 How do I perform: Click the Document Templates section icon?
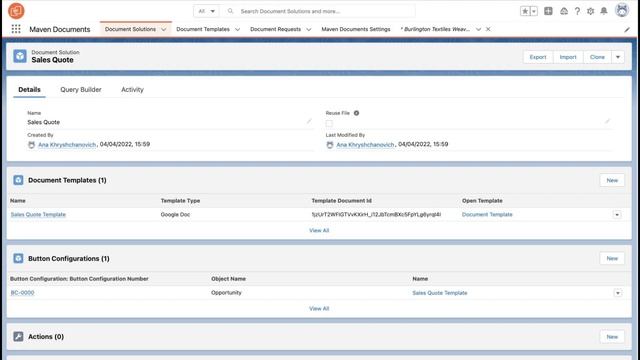pyautogui.click(x=18, y=180)
